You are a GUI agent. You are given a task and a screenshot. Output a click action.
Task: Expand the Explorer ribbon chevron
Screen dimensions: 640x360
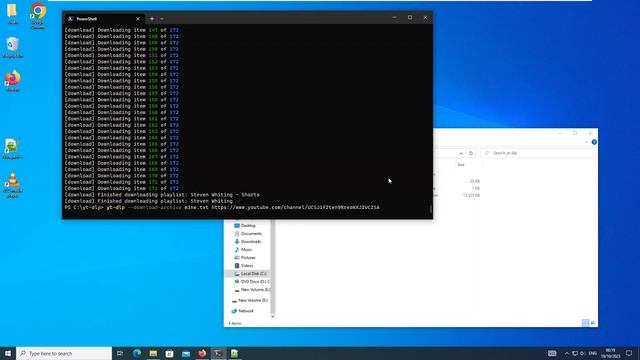click(x=587, y=142)
